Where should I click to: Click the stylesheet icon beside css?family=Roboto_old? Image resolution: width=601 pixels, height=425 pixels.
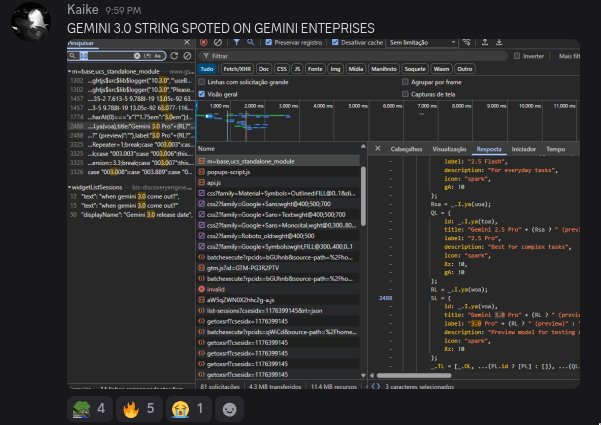[202, 236]
